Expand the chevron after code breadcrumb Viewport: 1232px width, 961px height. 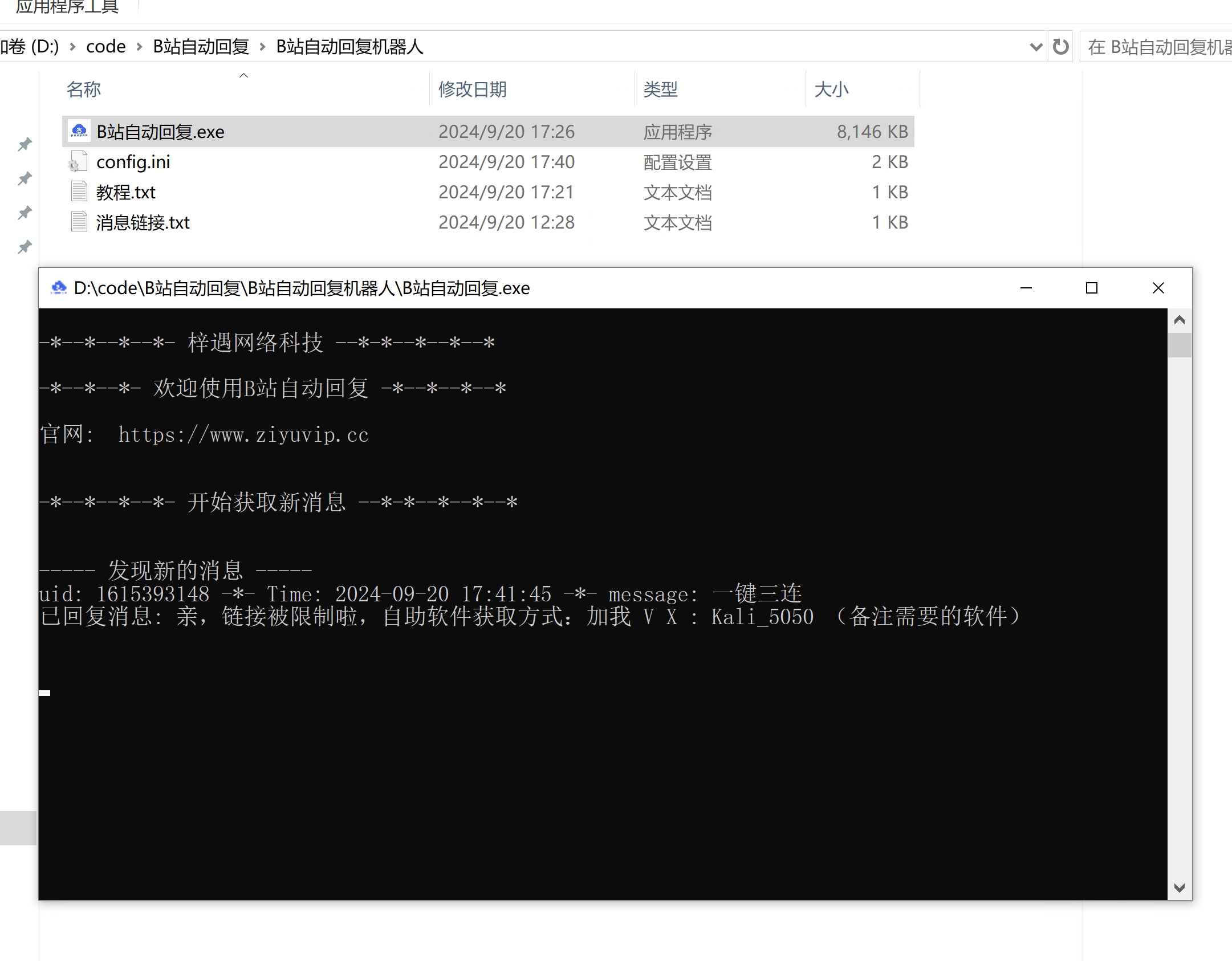[140, 47]
